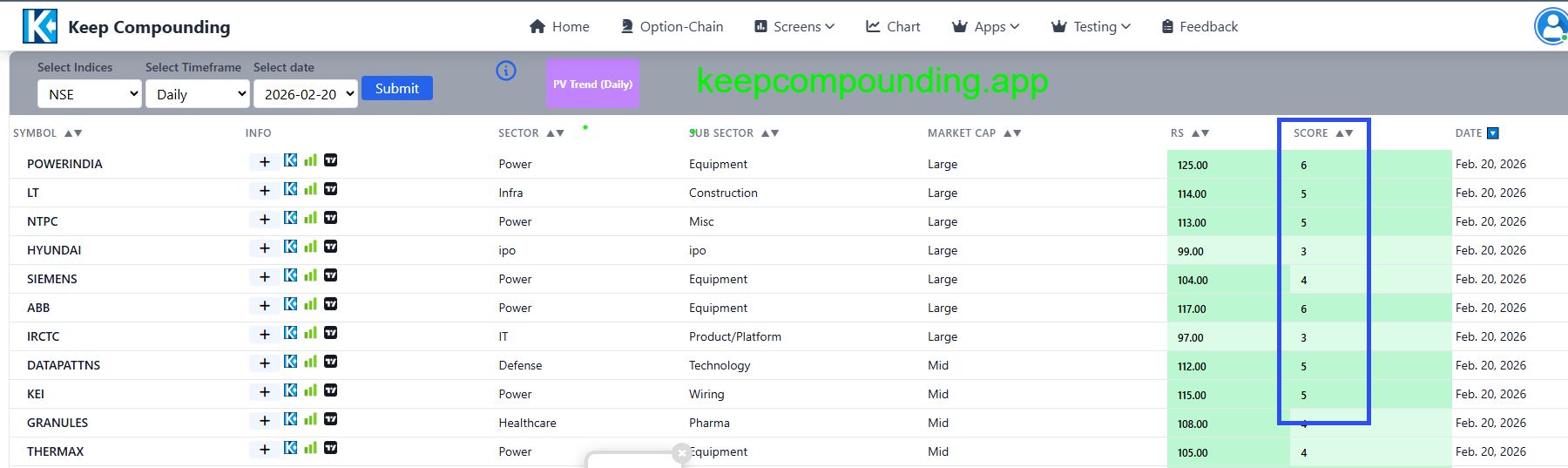Click the Submit button
1568x468 pixels.
tap(397, 88)
